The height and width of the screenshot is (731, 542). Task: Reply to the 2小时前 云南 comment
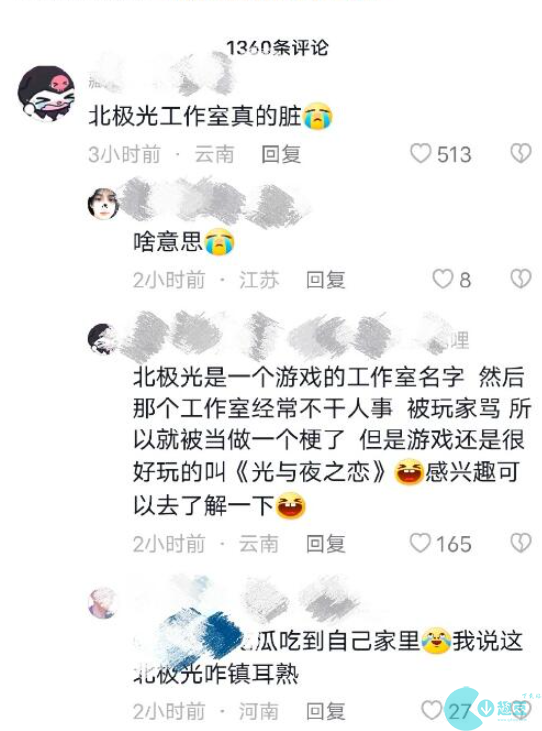[x=325, y=544]
